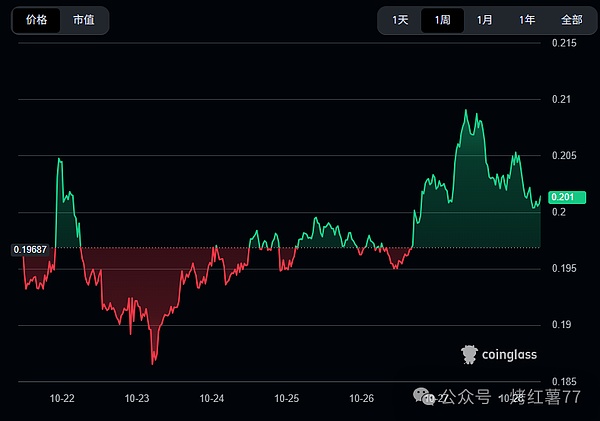Click the 0.185 y-axis price label
Viewport: 600px width, 421px height.
565,381
